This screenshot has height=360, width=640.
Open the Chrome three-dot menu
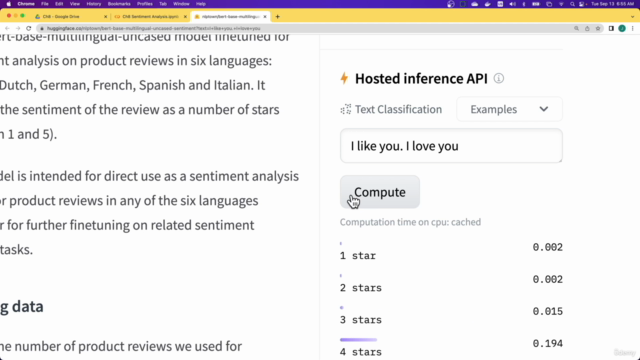click(x=633, y=28)
